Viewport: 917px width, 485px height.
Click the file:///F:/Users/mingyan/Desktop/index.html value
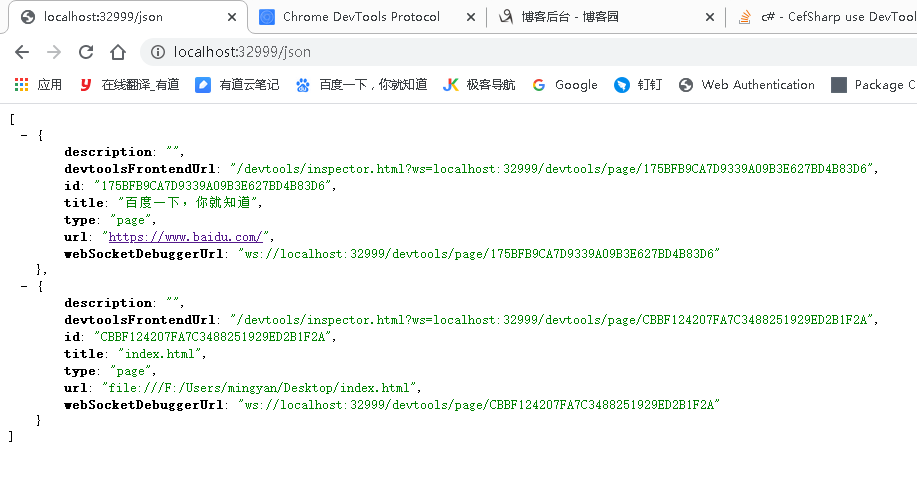click(x=259, y=388)
